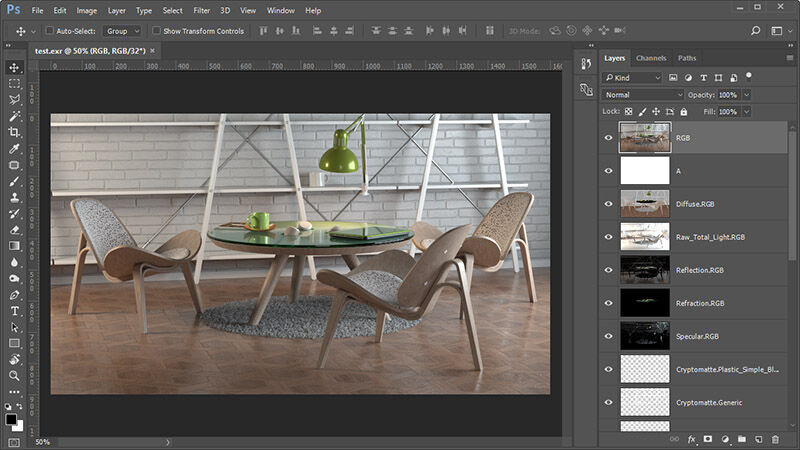This screenshot has height=450, width=800.
Task: Expand the layer Opacity dropdown arrow
Action: [x=746, y=95]
